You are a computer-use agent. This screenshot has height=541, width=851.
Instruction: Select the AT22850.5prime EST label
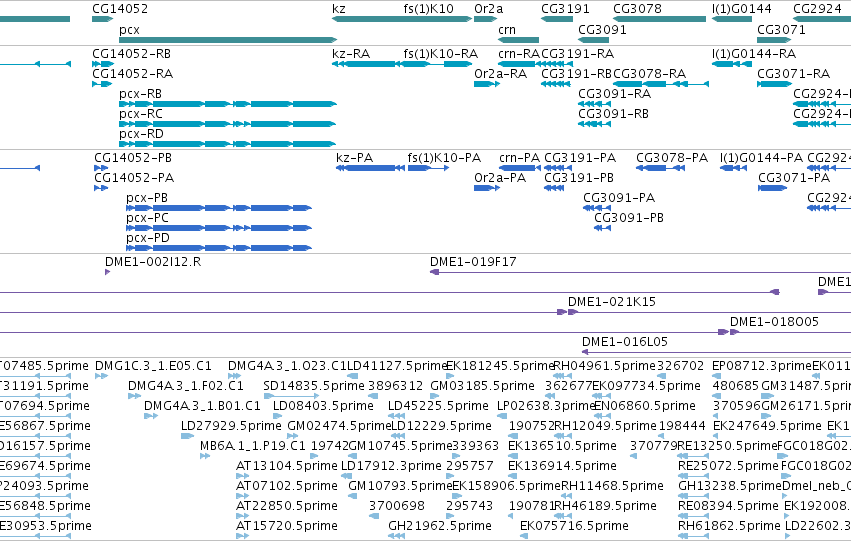[287, 506]
